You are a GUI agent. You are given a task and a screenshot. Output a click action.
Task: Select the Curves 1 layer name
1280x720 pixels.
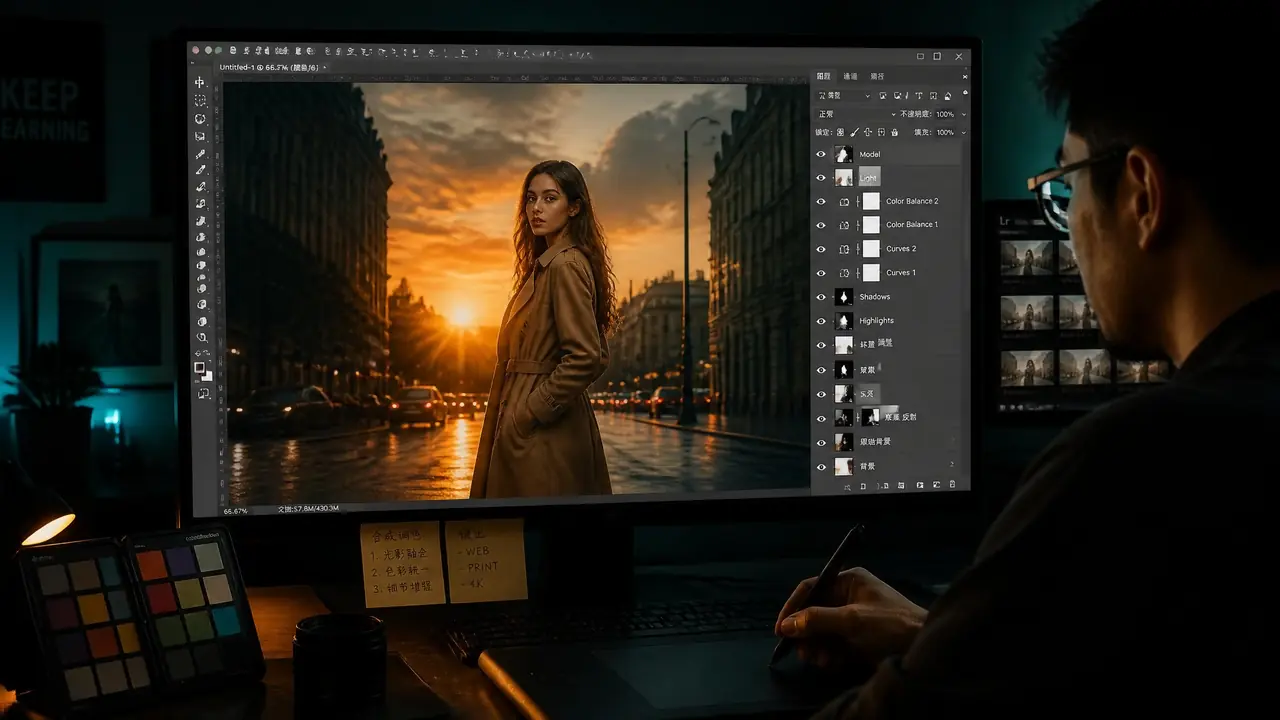tap(901, 273)
